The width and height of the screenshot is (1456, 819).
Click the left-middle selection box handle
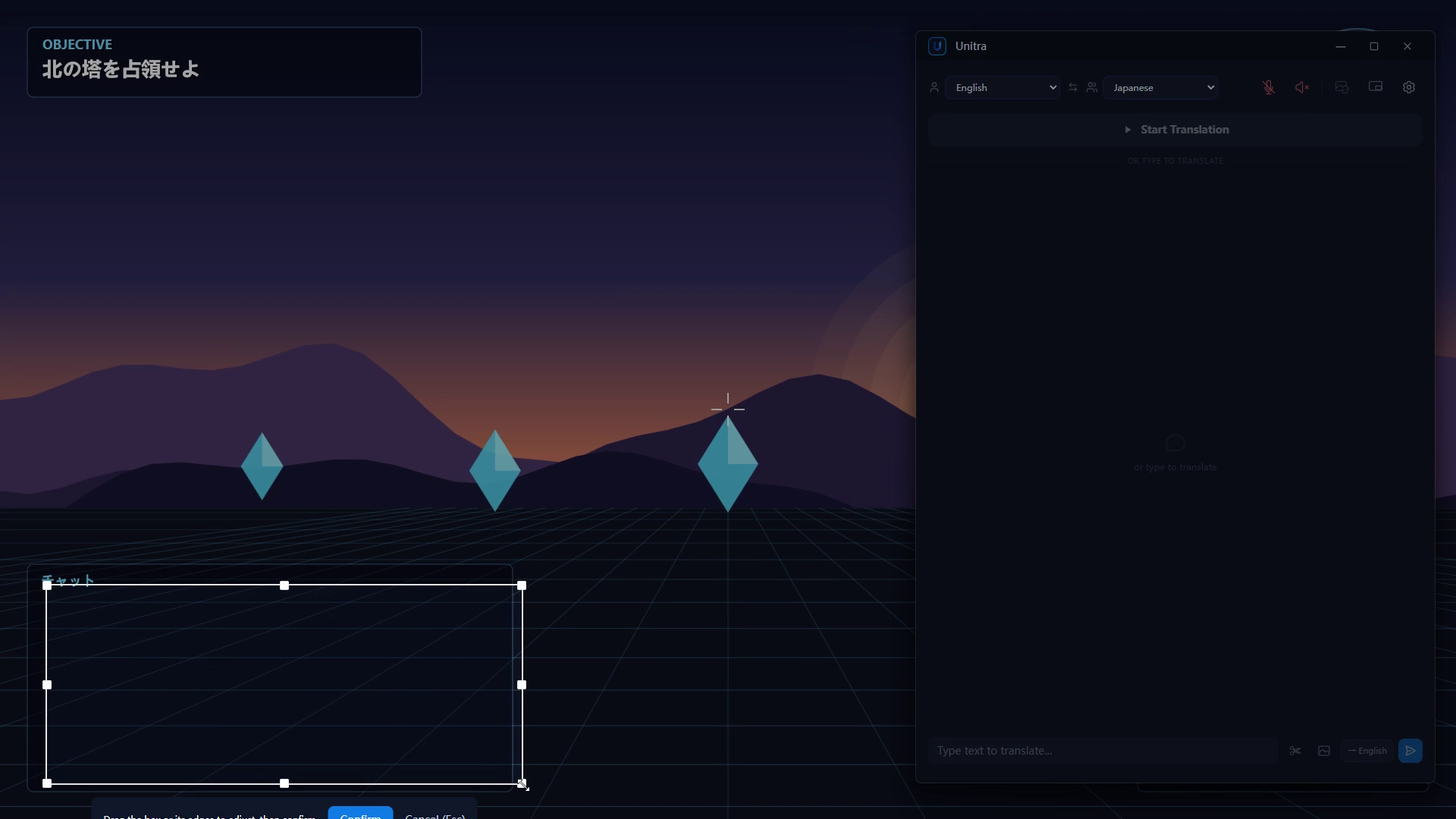(47, 685)
